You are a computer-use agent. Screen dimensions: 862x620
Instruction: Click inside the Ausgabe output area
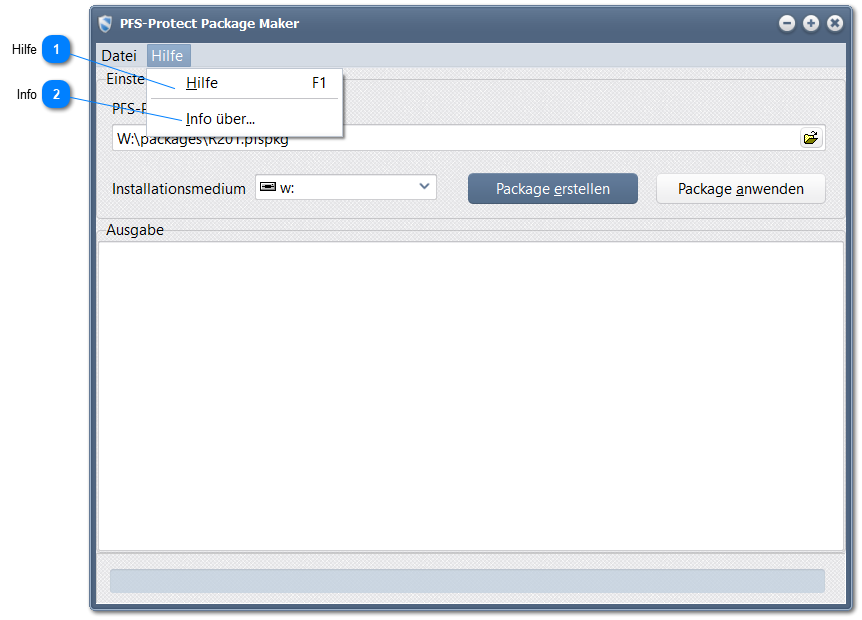coord(470,395)
